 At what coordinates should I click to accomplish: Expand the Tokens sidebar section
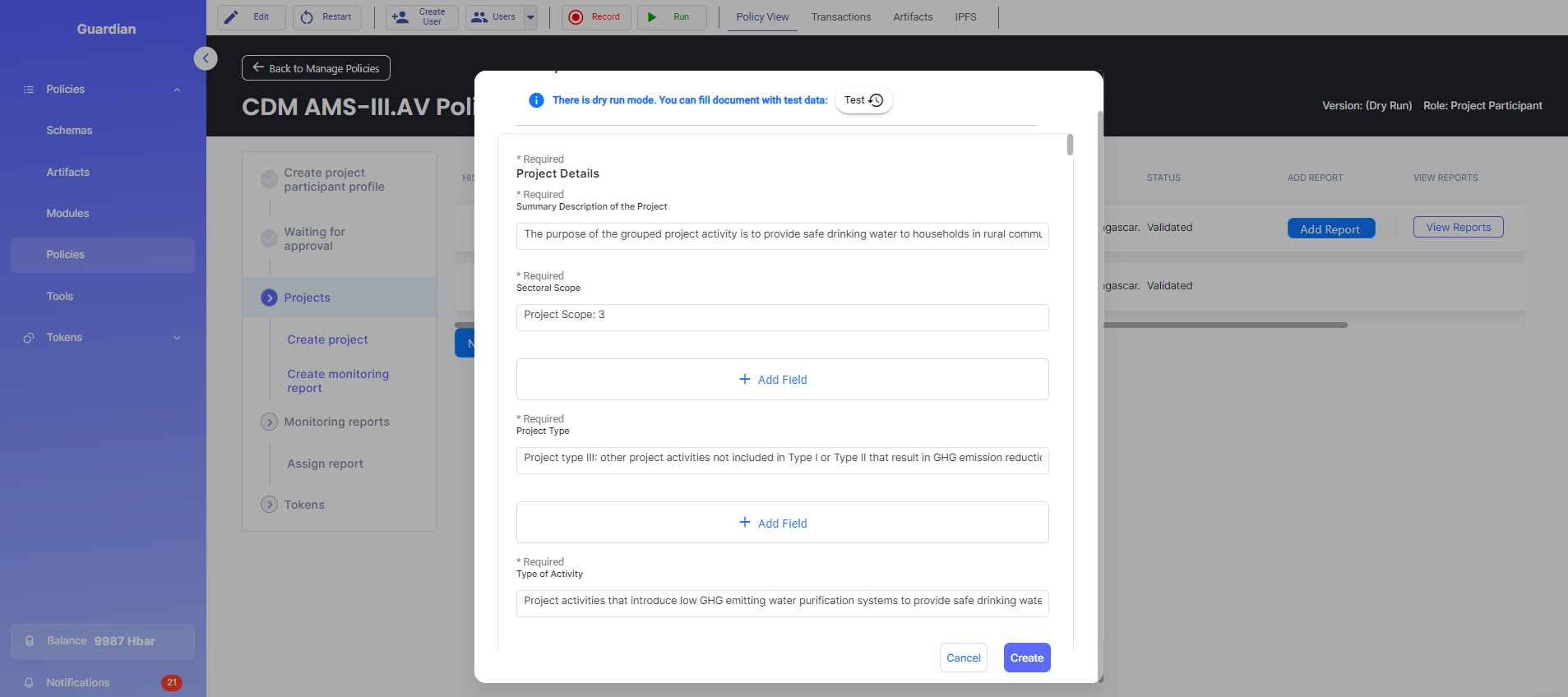click(x=177, y=338)
